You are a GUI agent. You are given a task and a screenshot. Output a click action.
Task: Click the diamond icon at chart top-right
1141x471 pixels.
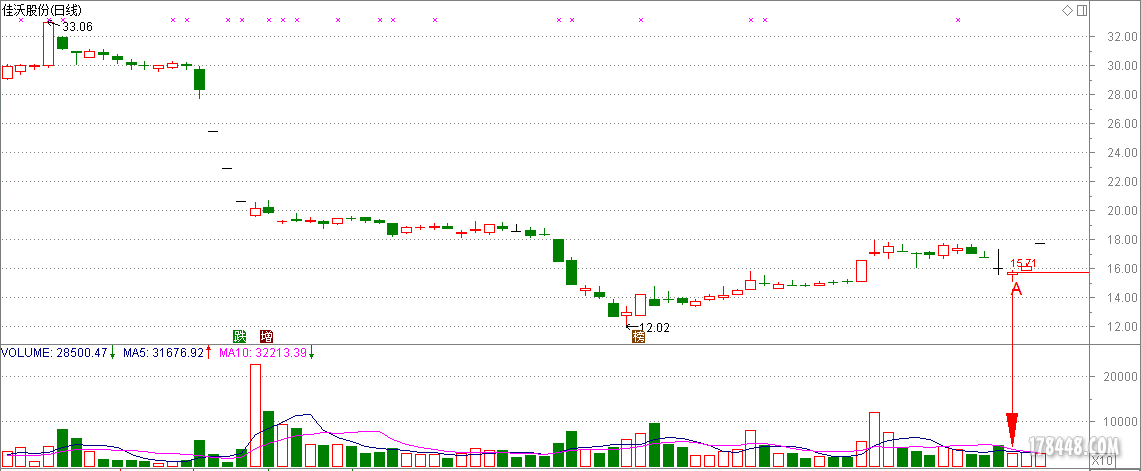click(1068, 10)
